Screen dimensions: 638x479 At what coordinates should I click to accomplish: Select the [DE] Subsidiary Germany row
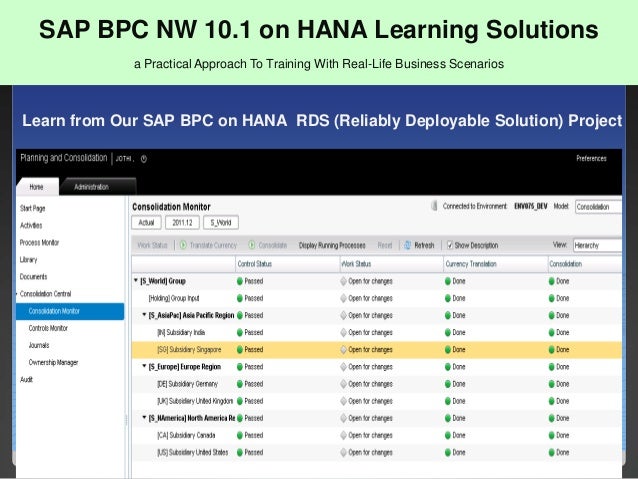[376, 384]
